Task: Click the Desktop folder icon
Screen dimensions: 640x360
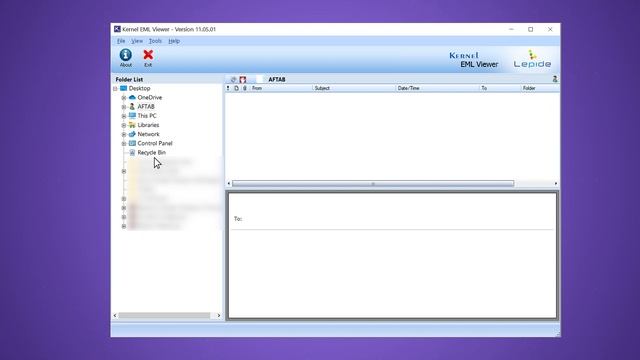Action: tap(123, 89)
